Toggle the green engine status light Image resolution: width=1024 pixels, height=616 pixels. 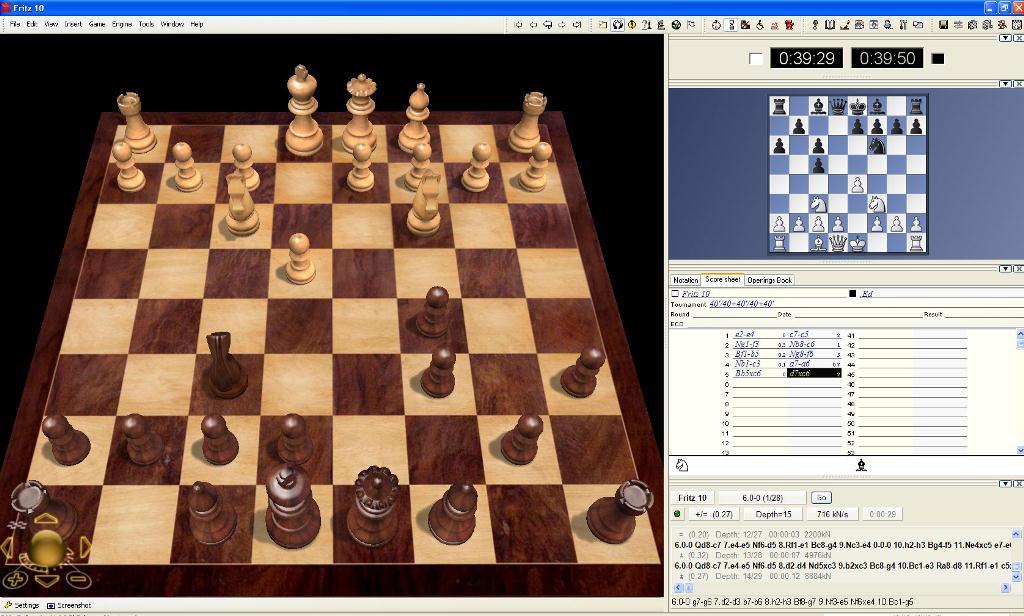pyautogui.click(x=677, y=514)
